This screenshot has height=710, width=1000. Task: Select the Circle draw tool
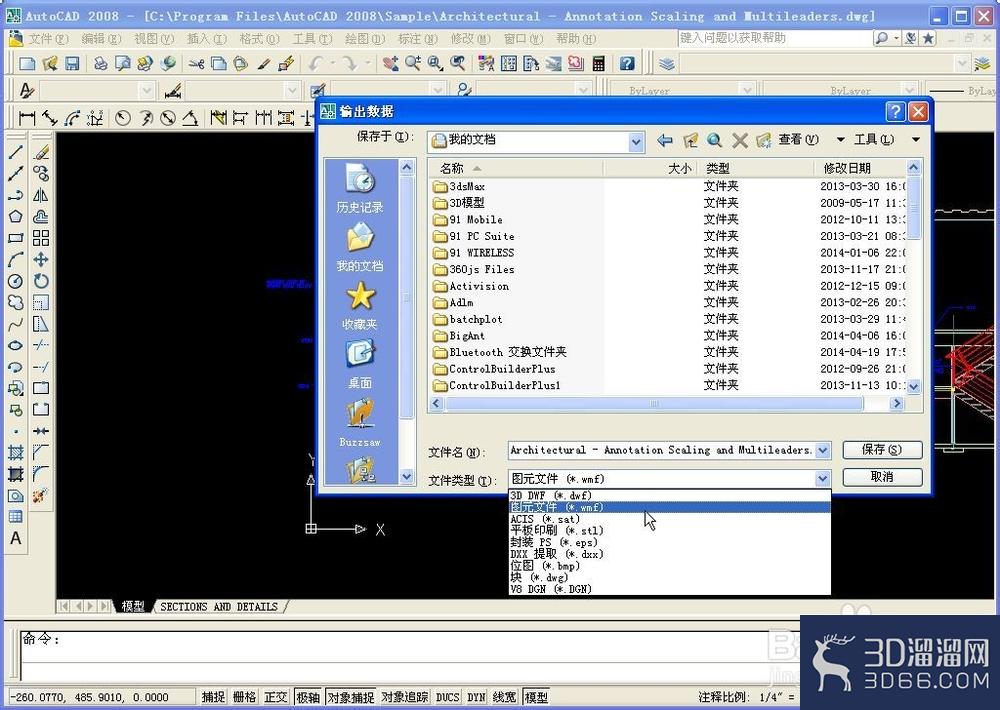tap(16, 281)
